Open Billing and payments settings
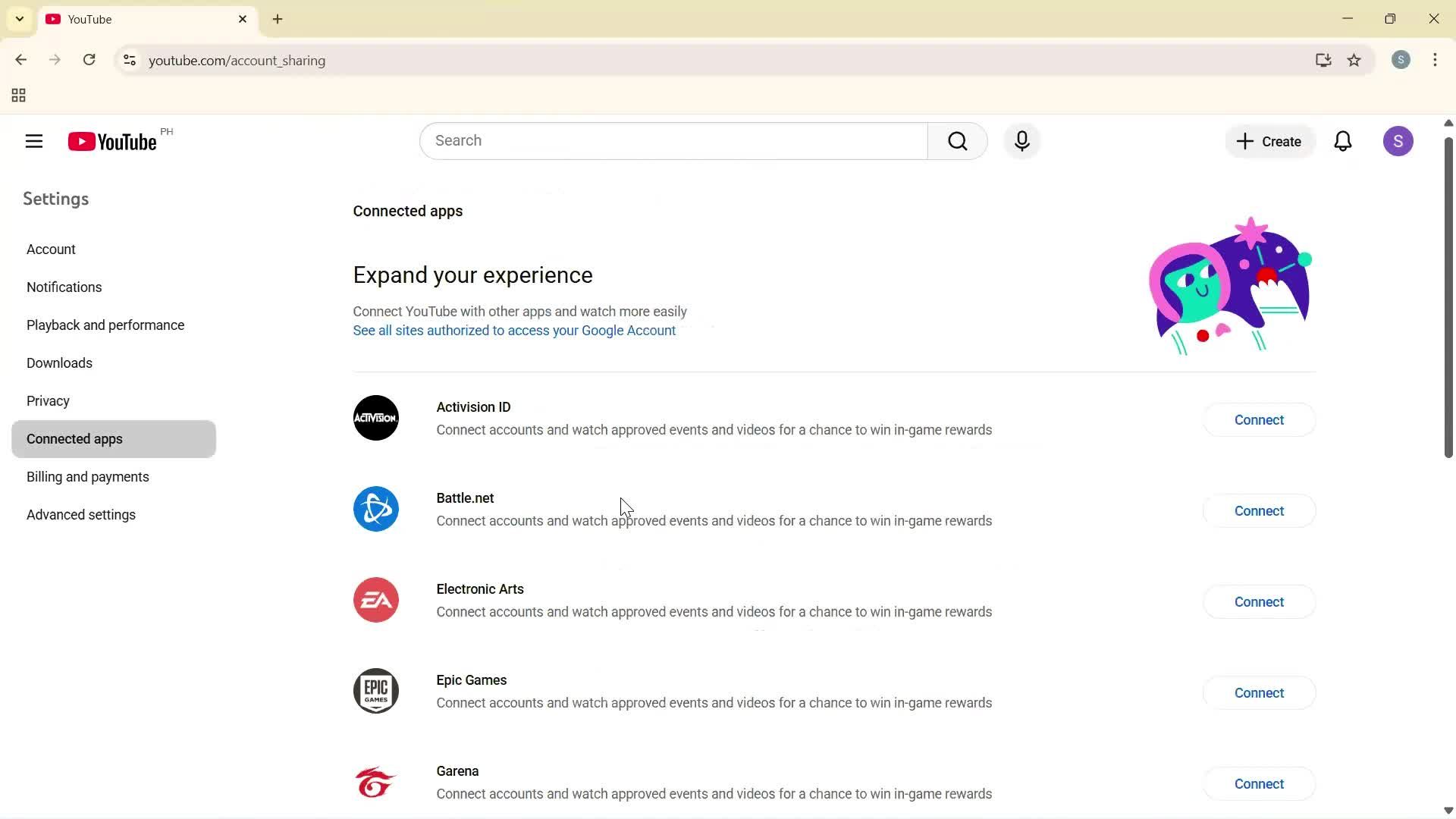 [87, 476]
